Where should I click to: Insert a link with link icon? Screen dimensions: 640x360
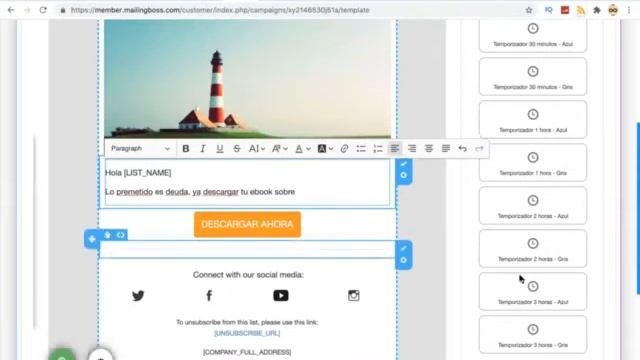click(x=344, y=149)
